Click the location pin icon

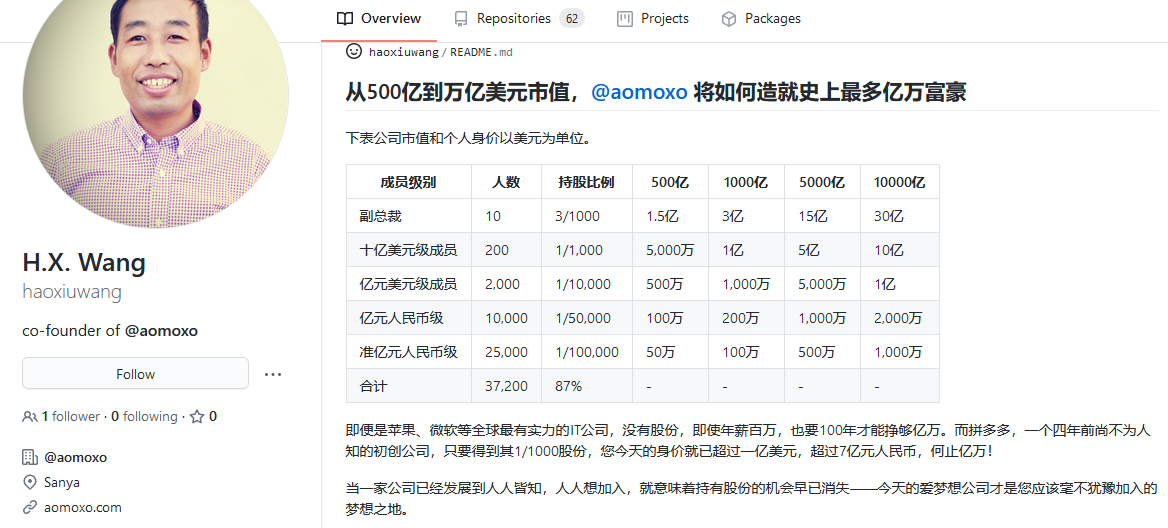tap(30, 483)
